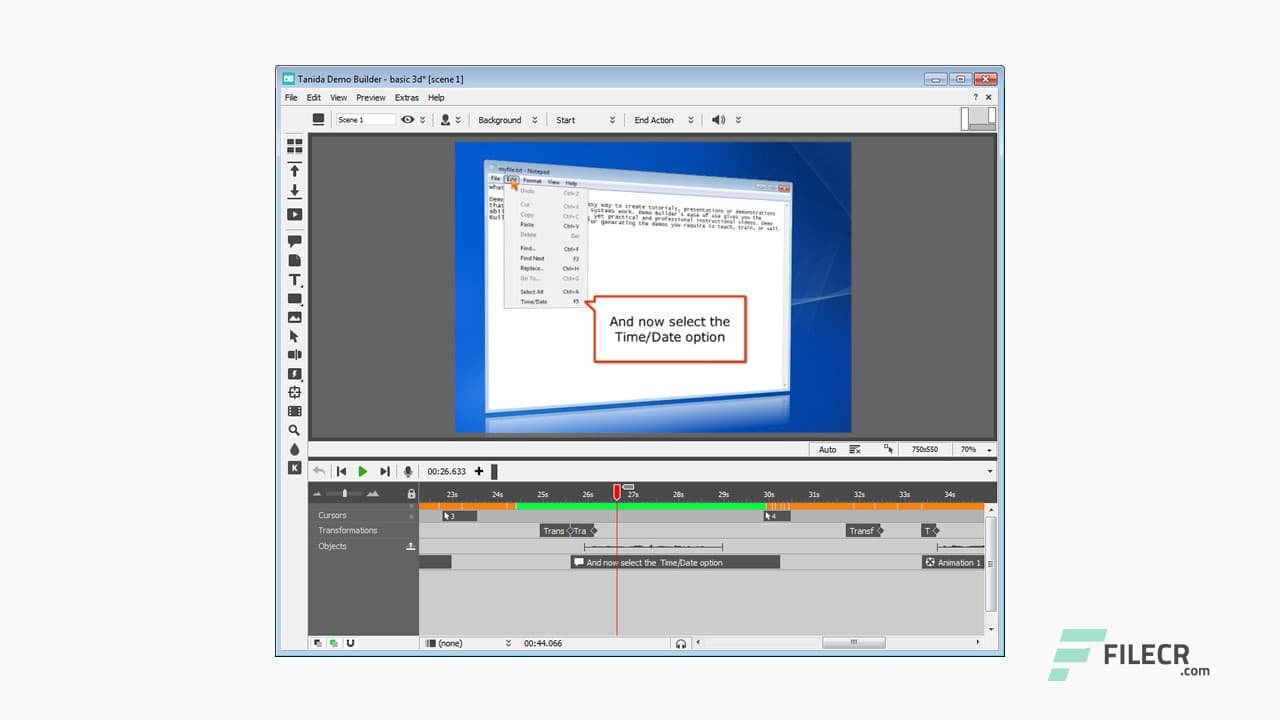Click the Flash object tool
Image resolution: width=1280 pixels, height=720 pixels.
tap(294, 373)
